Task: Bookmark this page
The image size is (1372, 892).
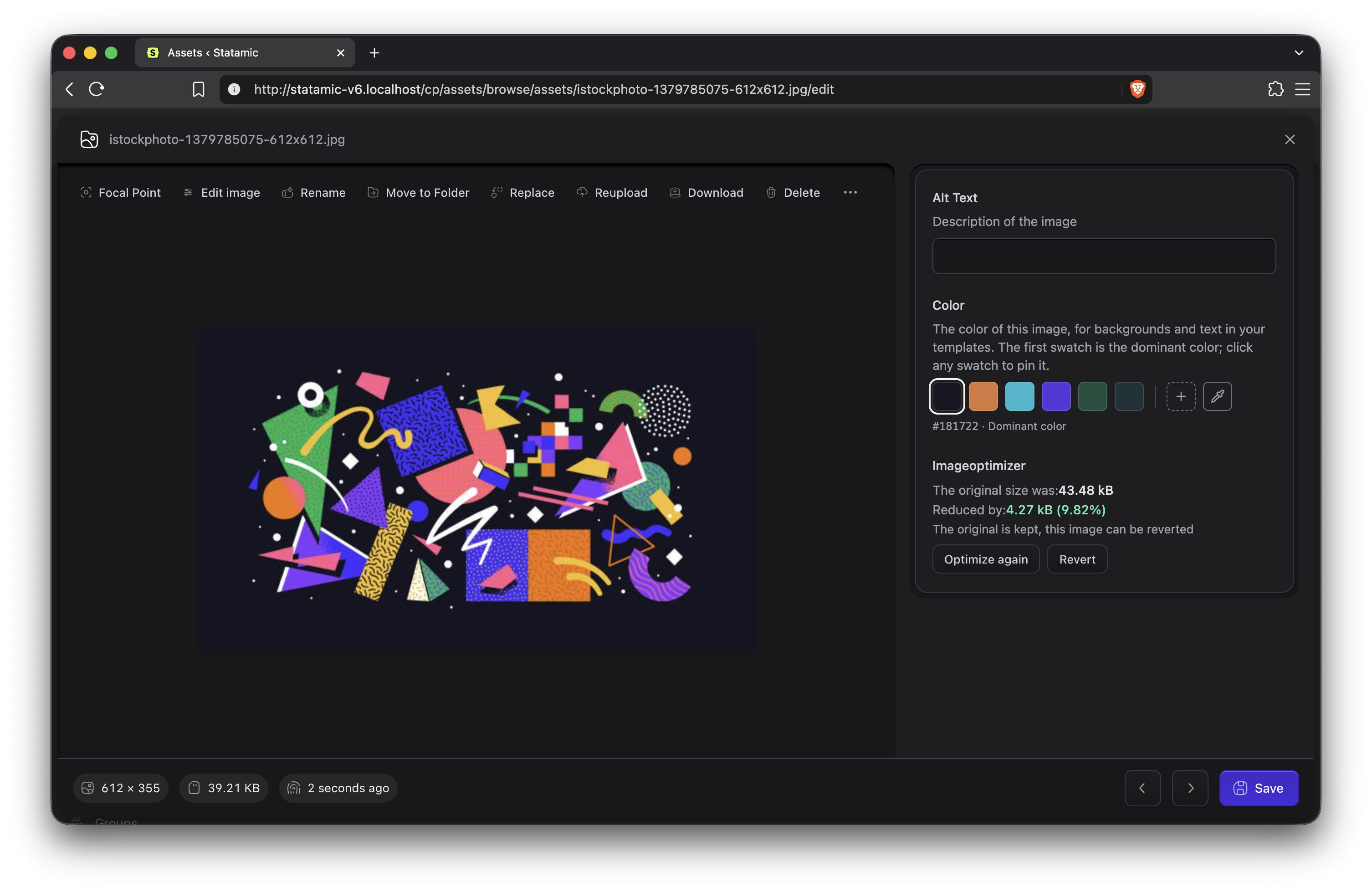Action: (198, 89)
